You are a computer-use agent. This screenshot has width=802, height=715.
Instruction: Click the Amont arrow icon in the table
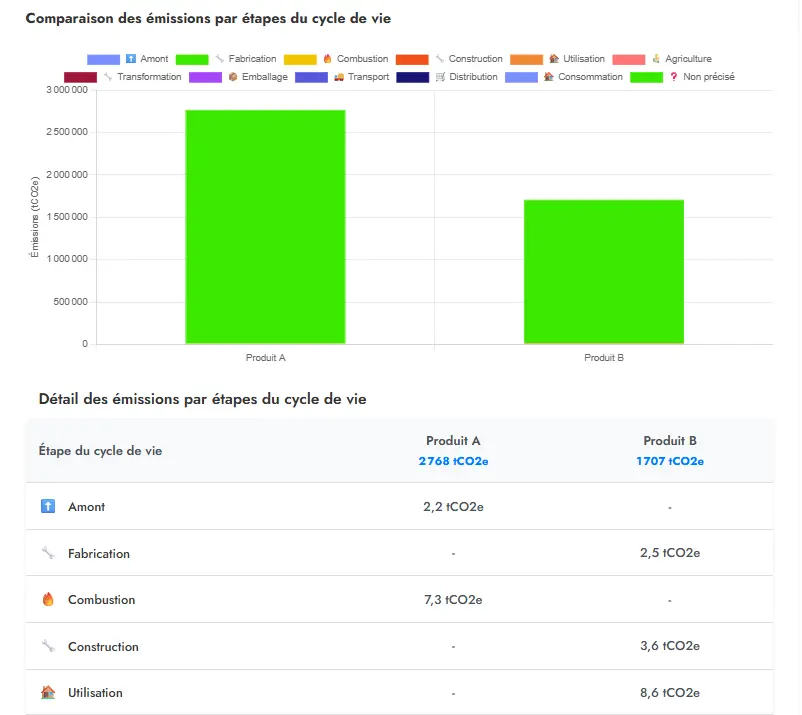click(x=48, y=507)
